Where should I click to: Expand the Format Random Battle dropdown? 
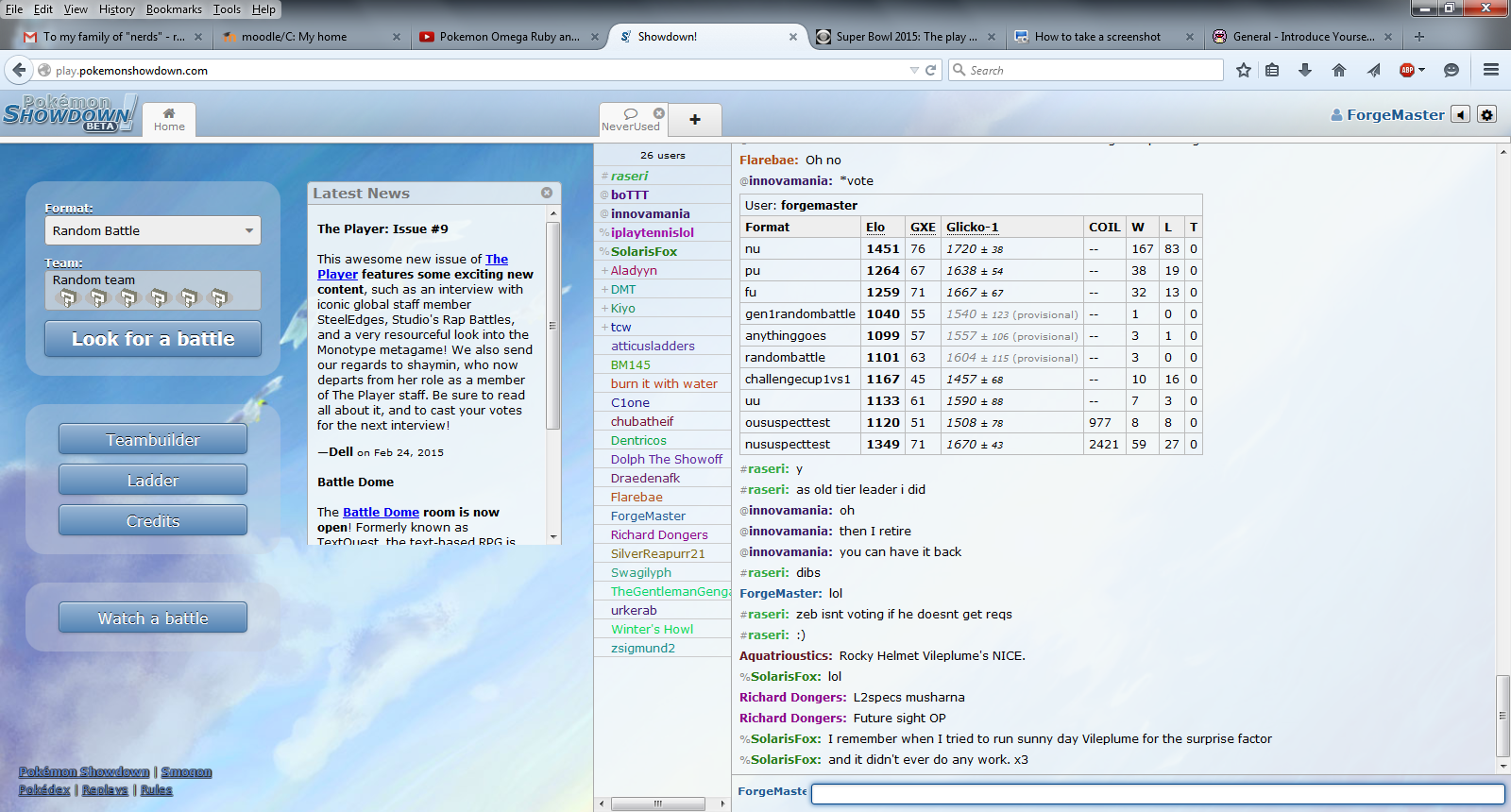click(153, 230)
